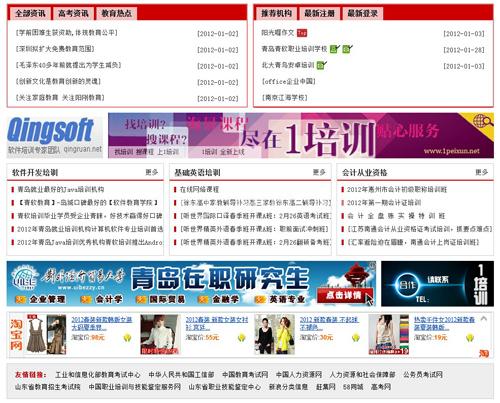Click the date 2012-01-28 in the institutions list

pos(464,50)
